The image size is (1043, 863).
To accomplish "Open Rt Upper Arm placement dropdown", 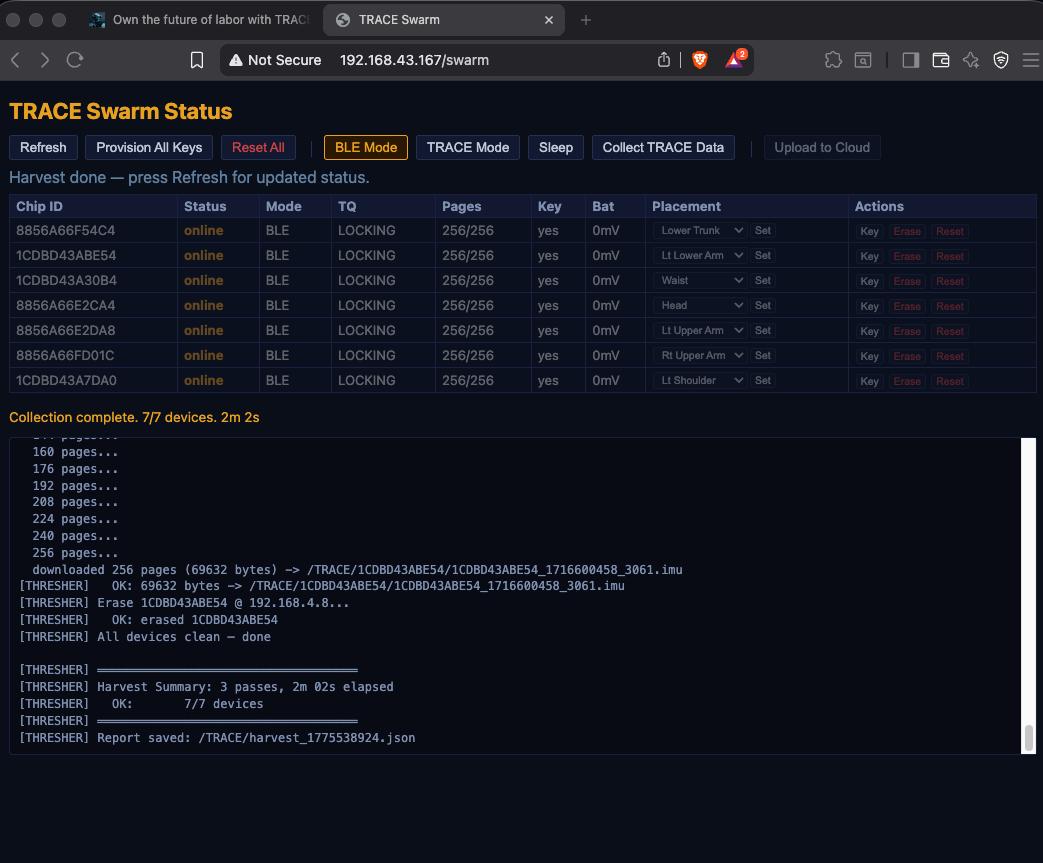I will click(700, 355).
